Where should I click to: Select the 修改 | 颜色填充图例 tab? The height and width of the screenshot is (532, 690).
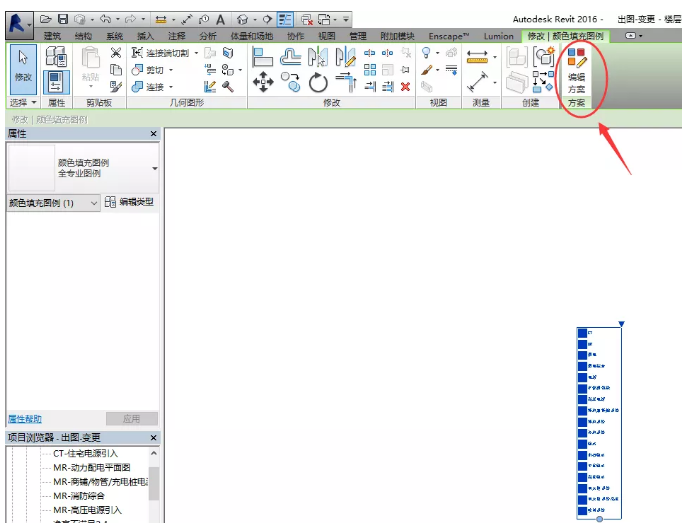(x=565, y=36)
